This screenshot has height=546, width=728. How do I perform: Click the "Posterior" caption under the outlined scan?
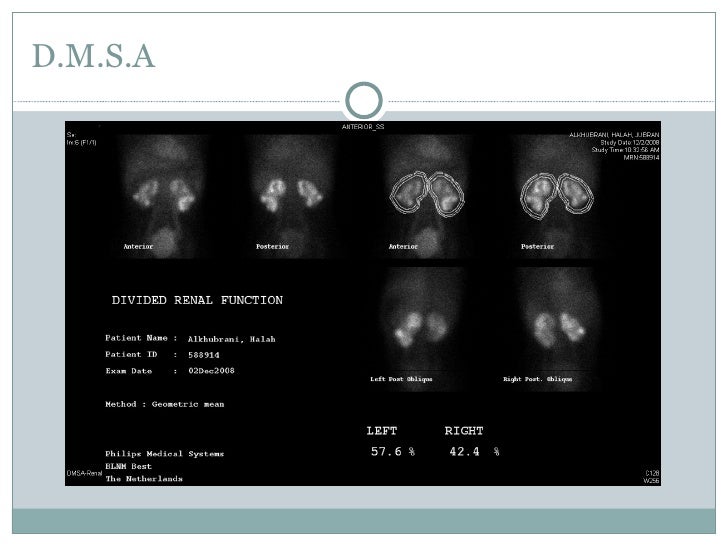tap(537, 247)
